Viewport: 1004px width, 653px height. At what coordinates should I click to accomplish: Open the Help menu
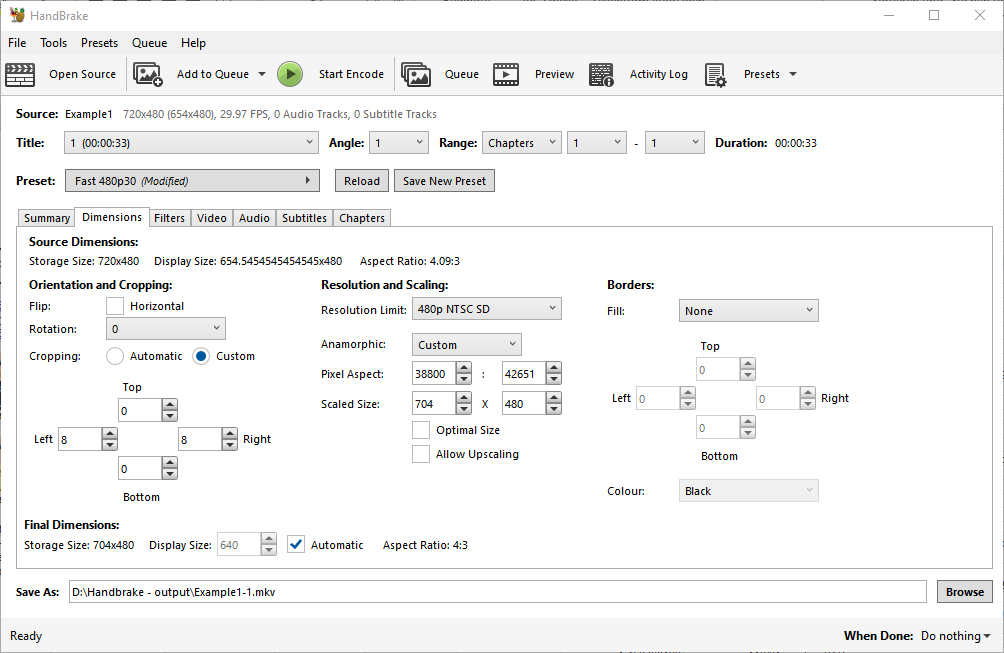pyautogui.click(x=193, y=43)
